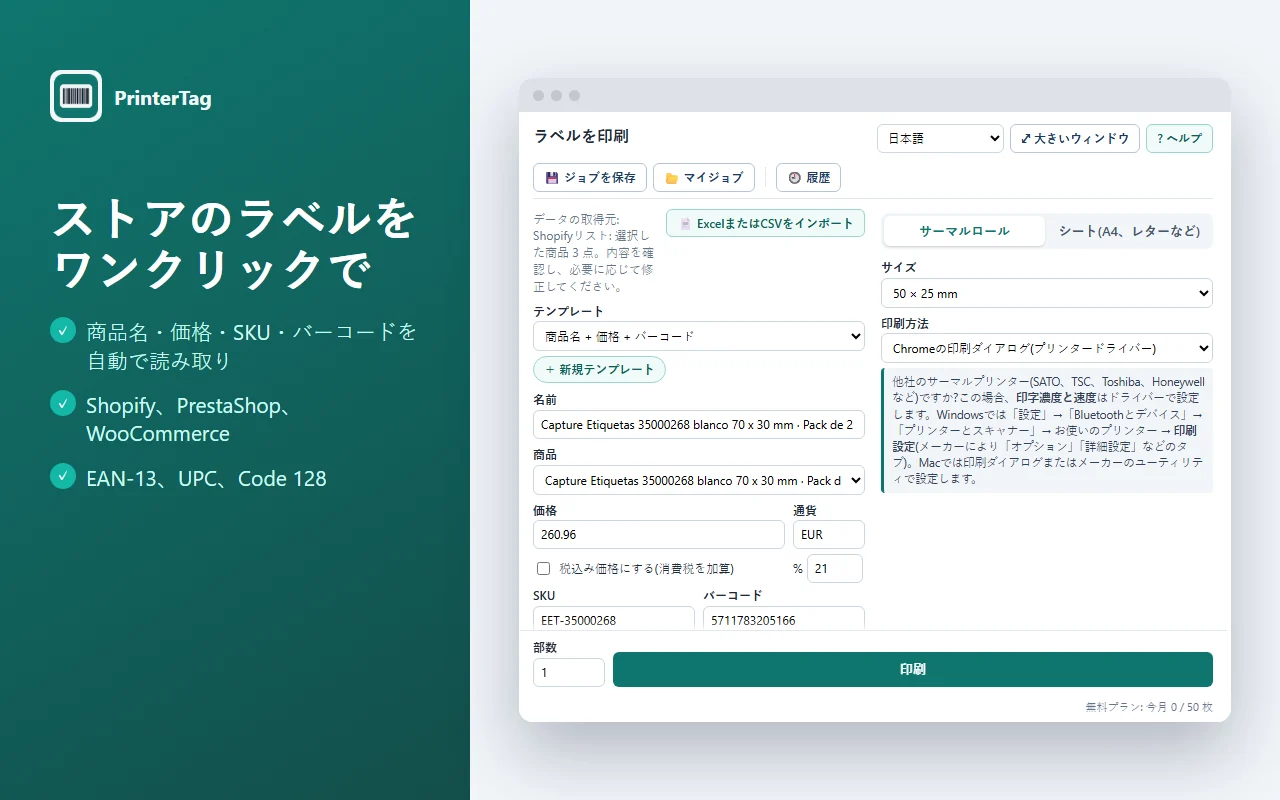This screenshot has height=800, width=1280.
Task: Open the サイズ 50 × 25 mm dropdown
Action: pyautogui.click(x=1047, y=293)
